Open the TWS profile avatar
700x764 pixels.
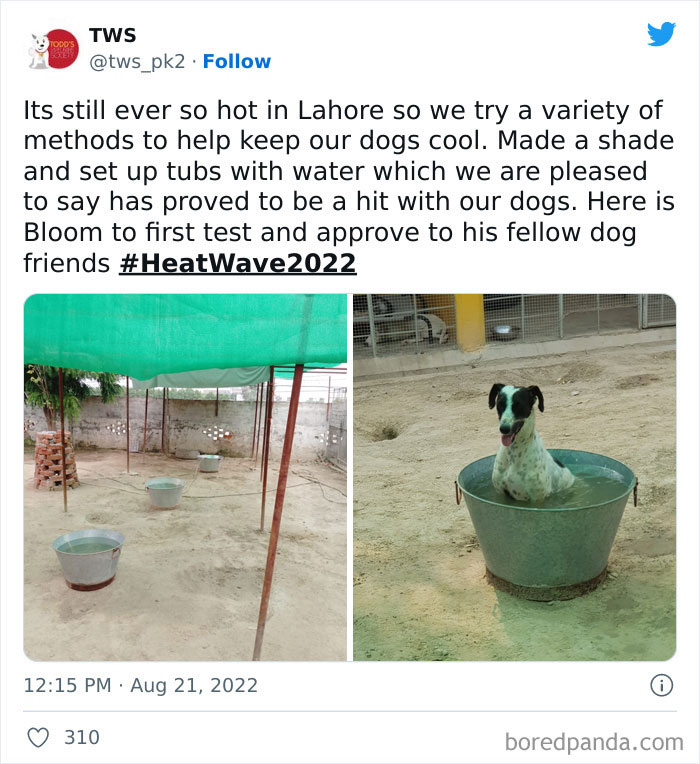point(53,49)
